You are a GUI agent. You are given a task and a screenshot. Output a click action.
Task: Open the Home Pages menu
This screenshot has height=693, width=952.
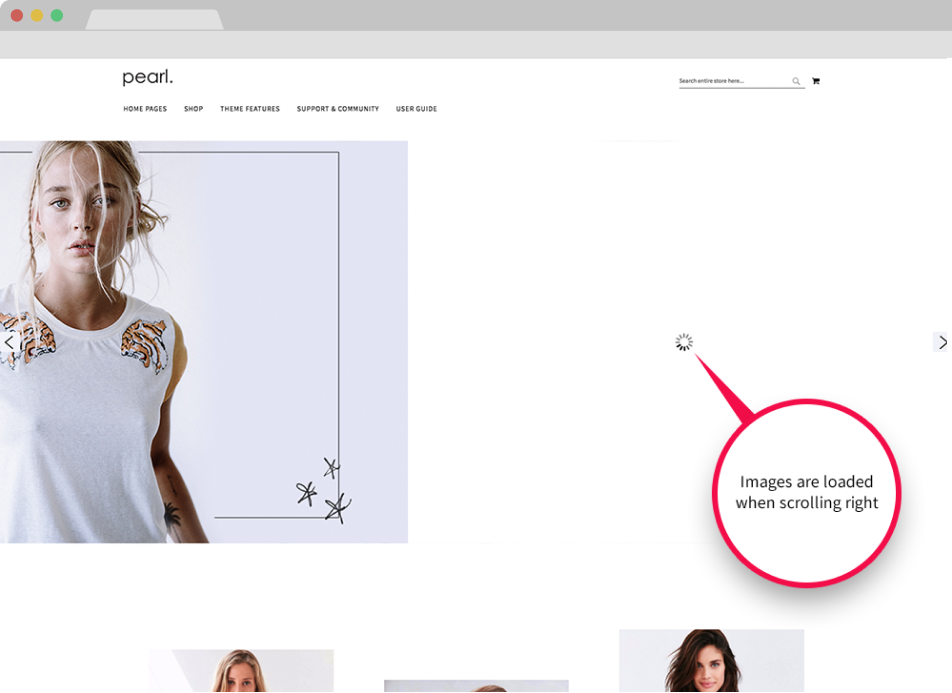click(x=145, y=109)
